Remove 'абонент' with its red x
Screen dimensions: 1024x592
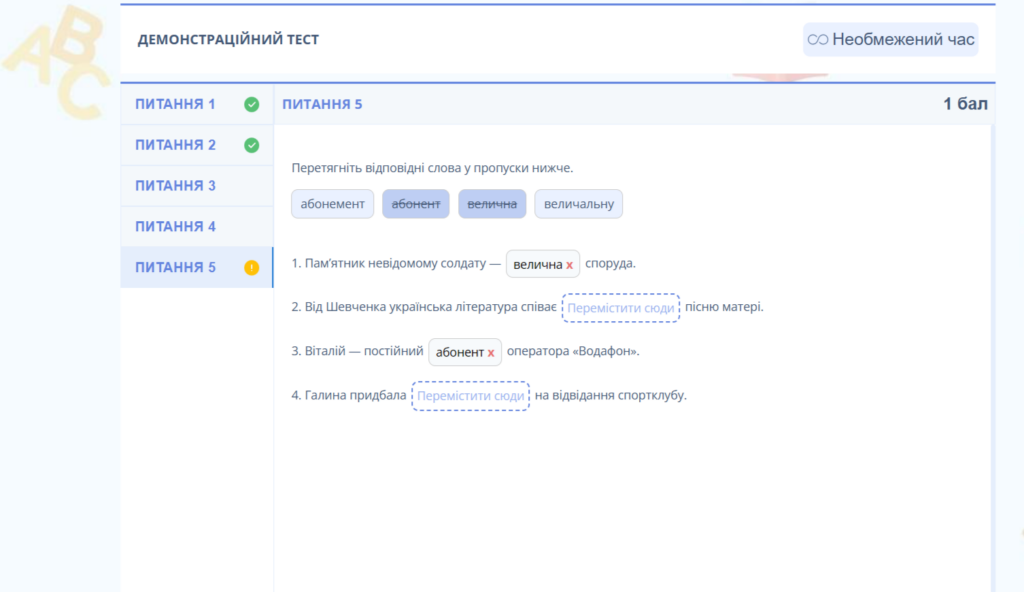point(491,353)
